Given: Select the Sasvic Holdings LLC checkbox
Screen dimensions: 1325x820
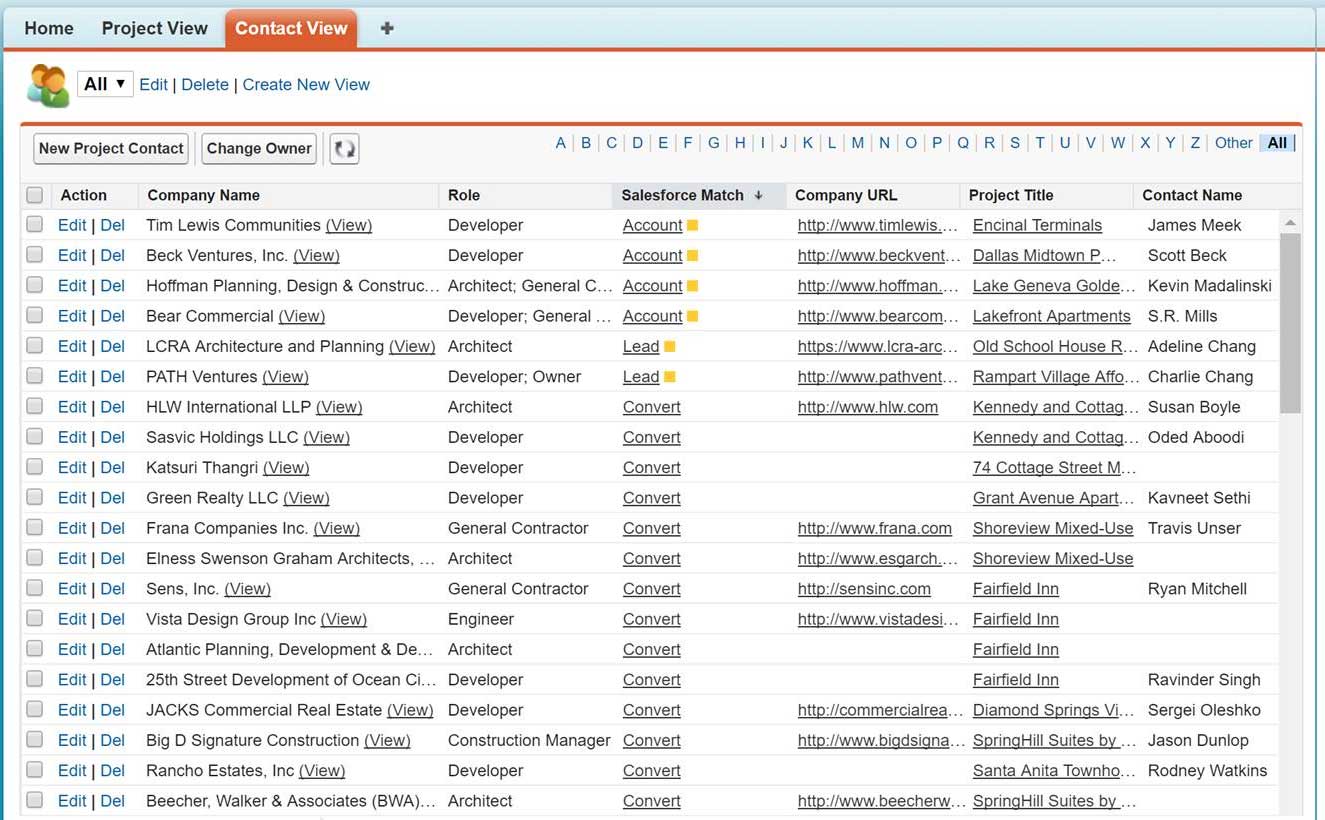Looking at the screenshot, I should 35,437.
